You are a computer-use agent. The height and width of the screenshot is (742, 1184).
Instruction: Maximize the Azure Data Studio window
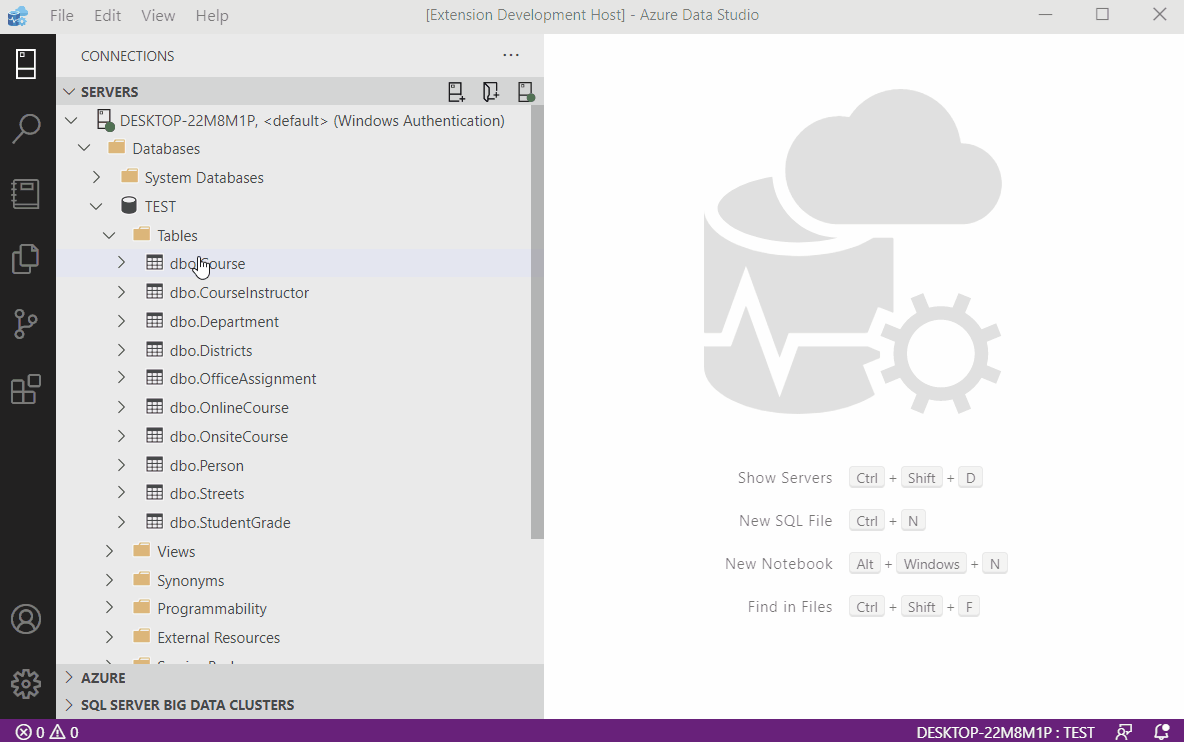click(1102, 15)
